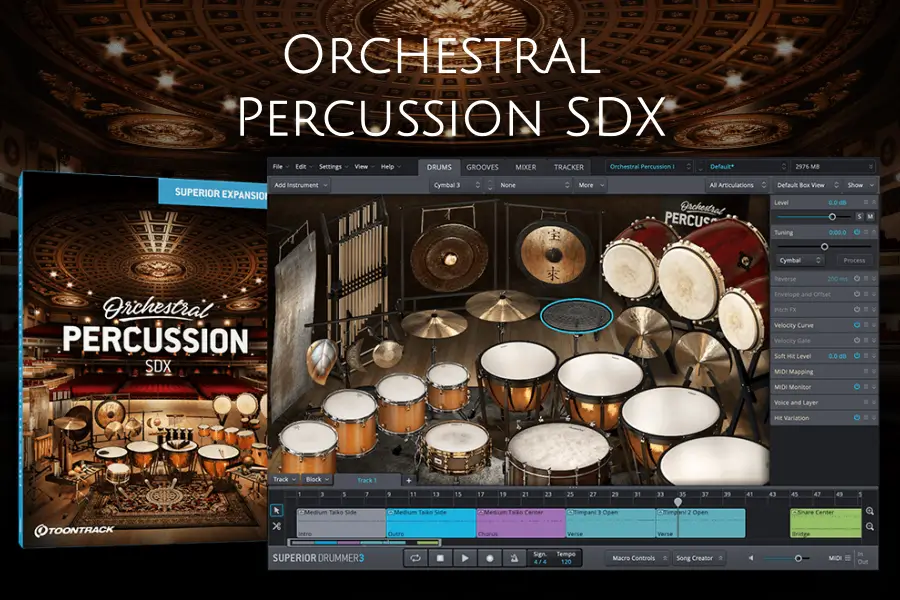Screen dimensions: 900x600
Task: Add a new track with plus button
Action: coord(409,480)
